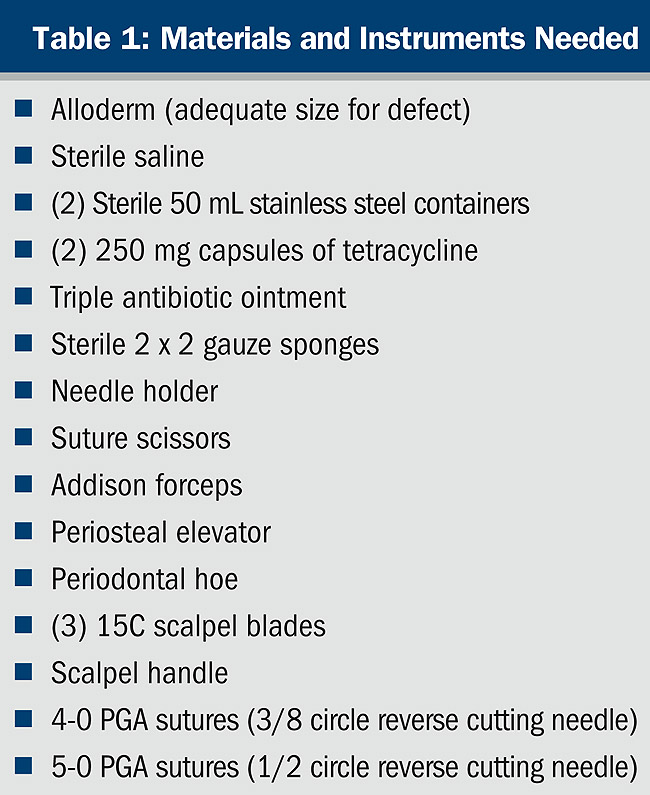
Task: Click the Table 1 header title
Action: 335,39
